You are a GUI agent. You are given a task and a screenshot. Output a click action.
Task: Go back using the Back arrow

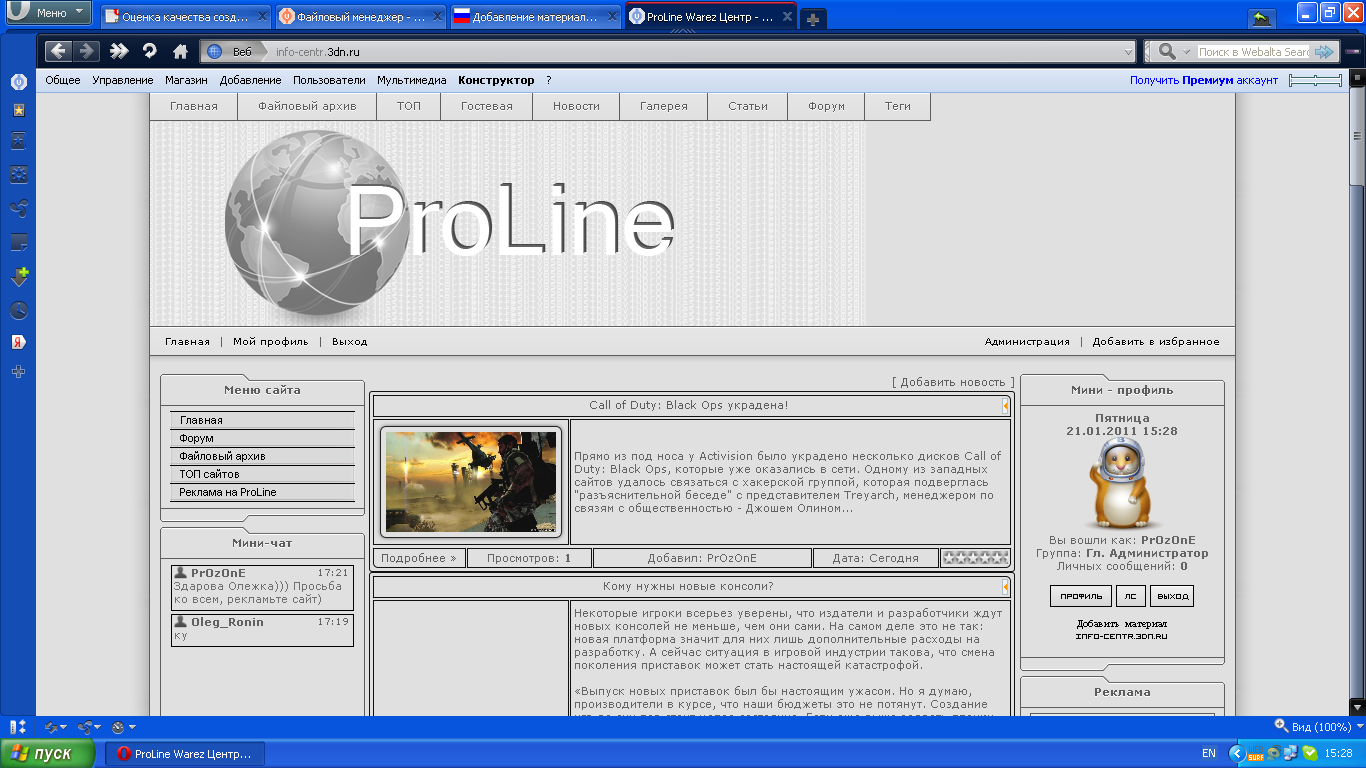pos(58,51)
